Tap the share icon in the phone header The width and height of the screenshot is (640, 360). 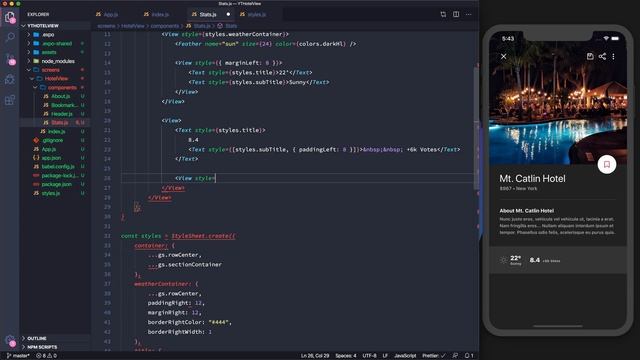602,56
